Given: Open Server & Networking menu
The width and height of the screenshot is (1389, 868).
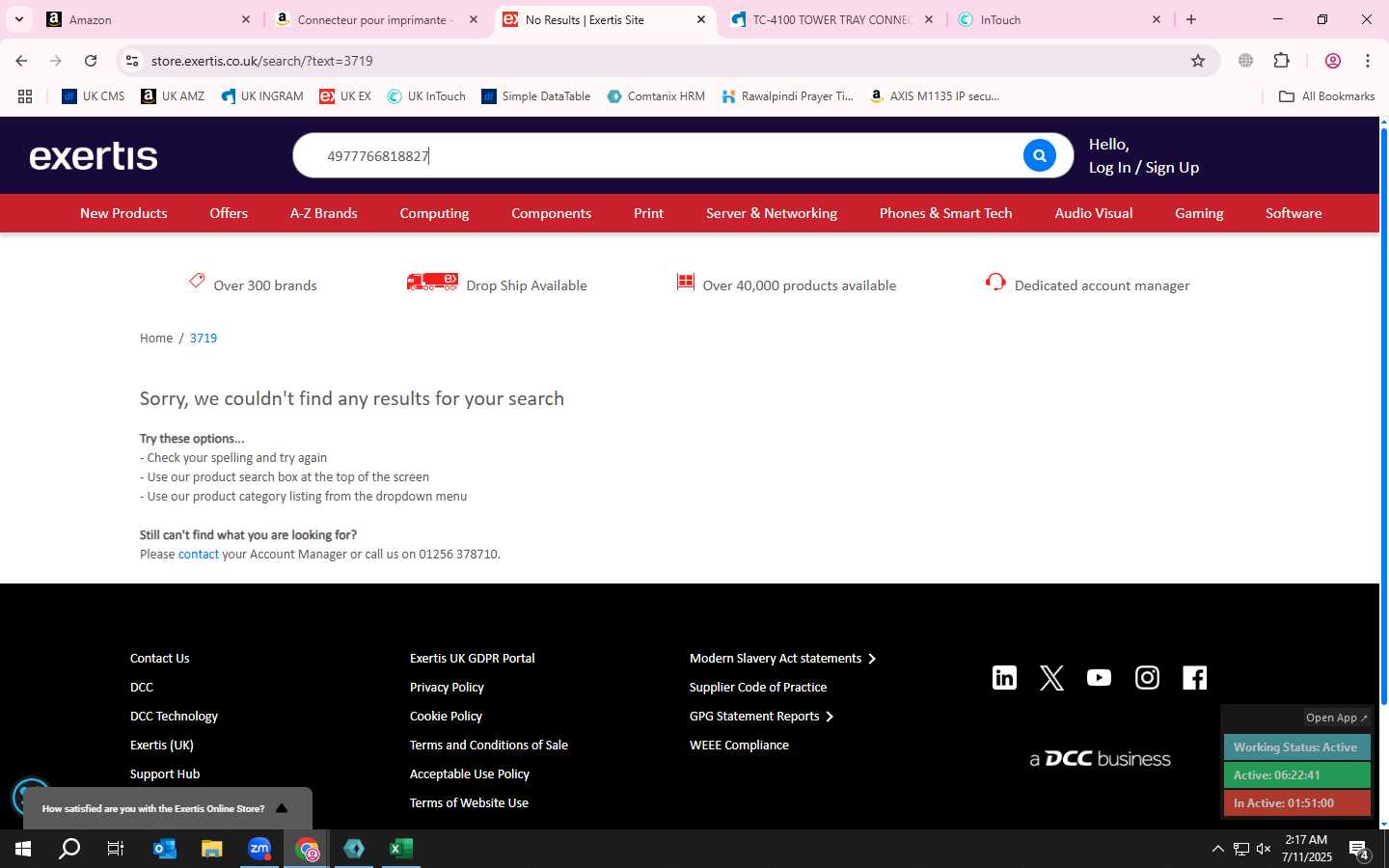Looking at the screenshot, I should (x=772, y=213).
